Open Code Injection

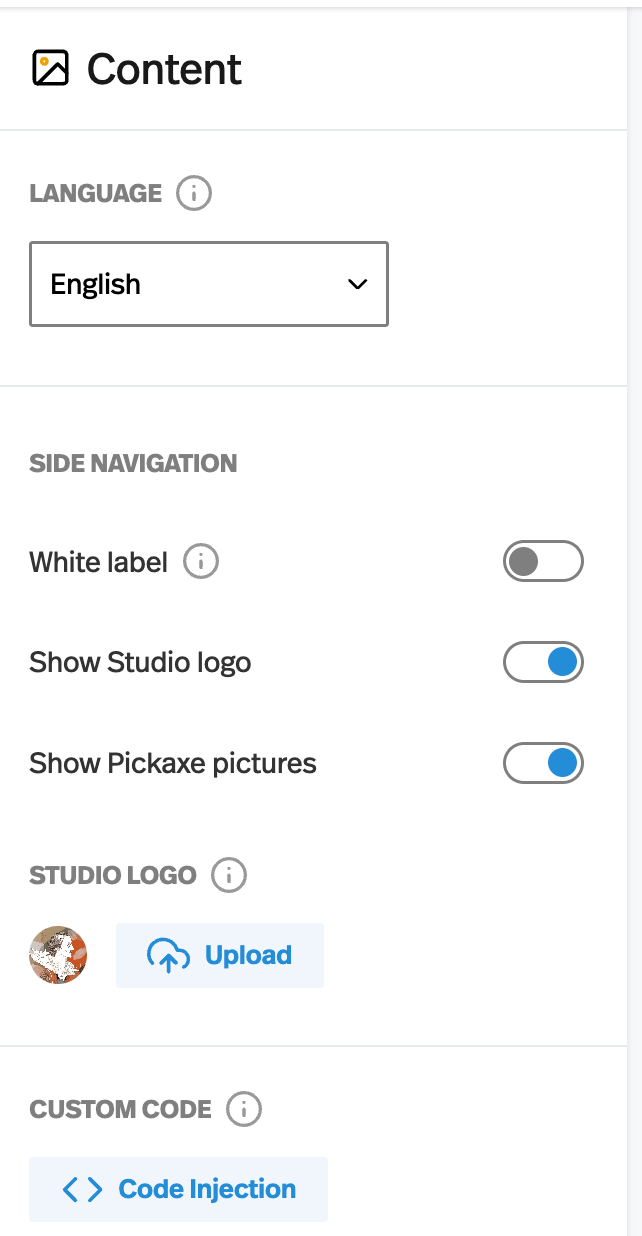[x=206, y=1189]
